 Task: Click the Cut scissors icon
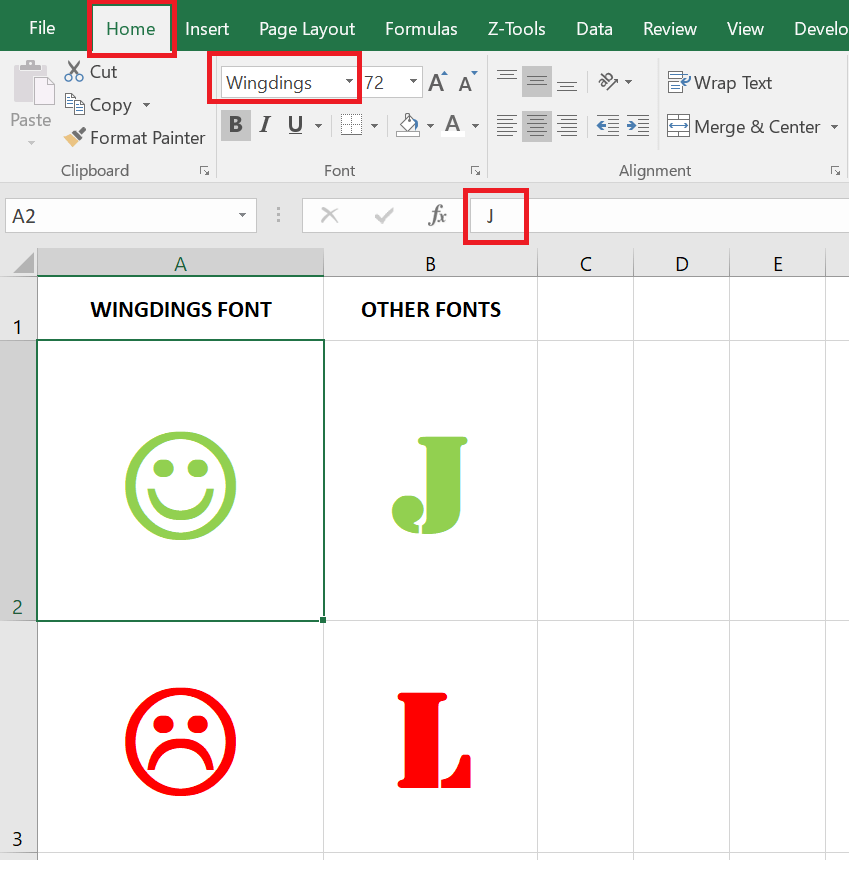click(74, 72)
